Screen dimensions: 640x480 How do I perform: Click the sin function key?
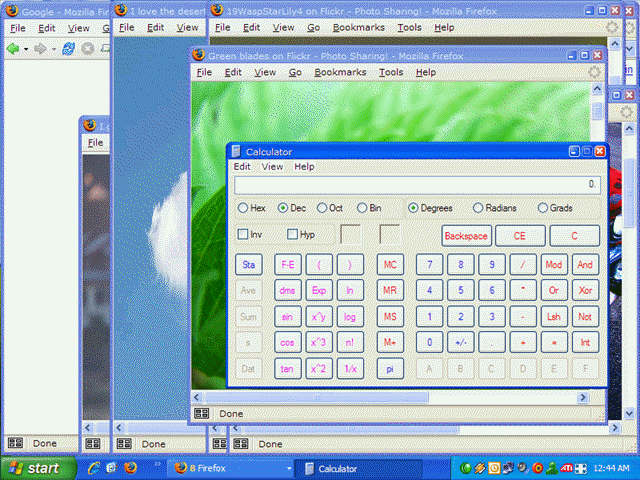point(287,317)
